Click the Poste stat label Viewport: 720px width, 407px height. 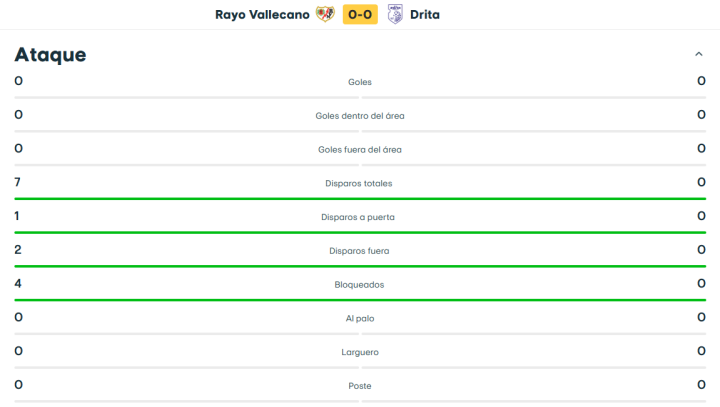tap(360, 386)
